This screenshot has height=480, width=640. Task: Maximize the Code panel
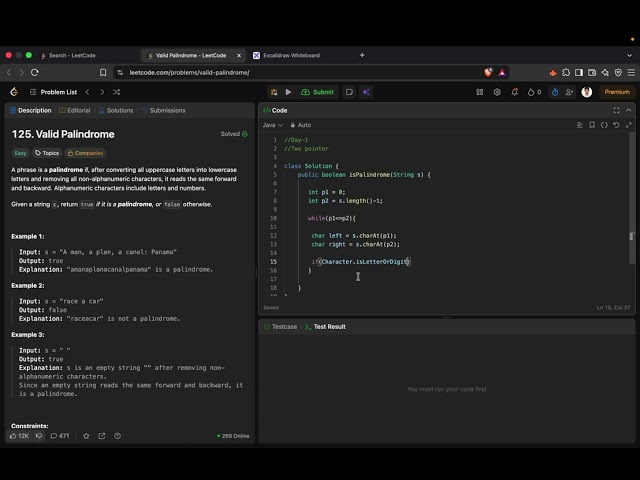tap(616, 111)
